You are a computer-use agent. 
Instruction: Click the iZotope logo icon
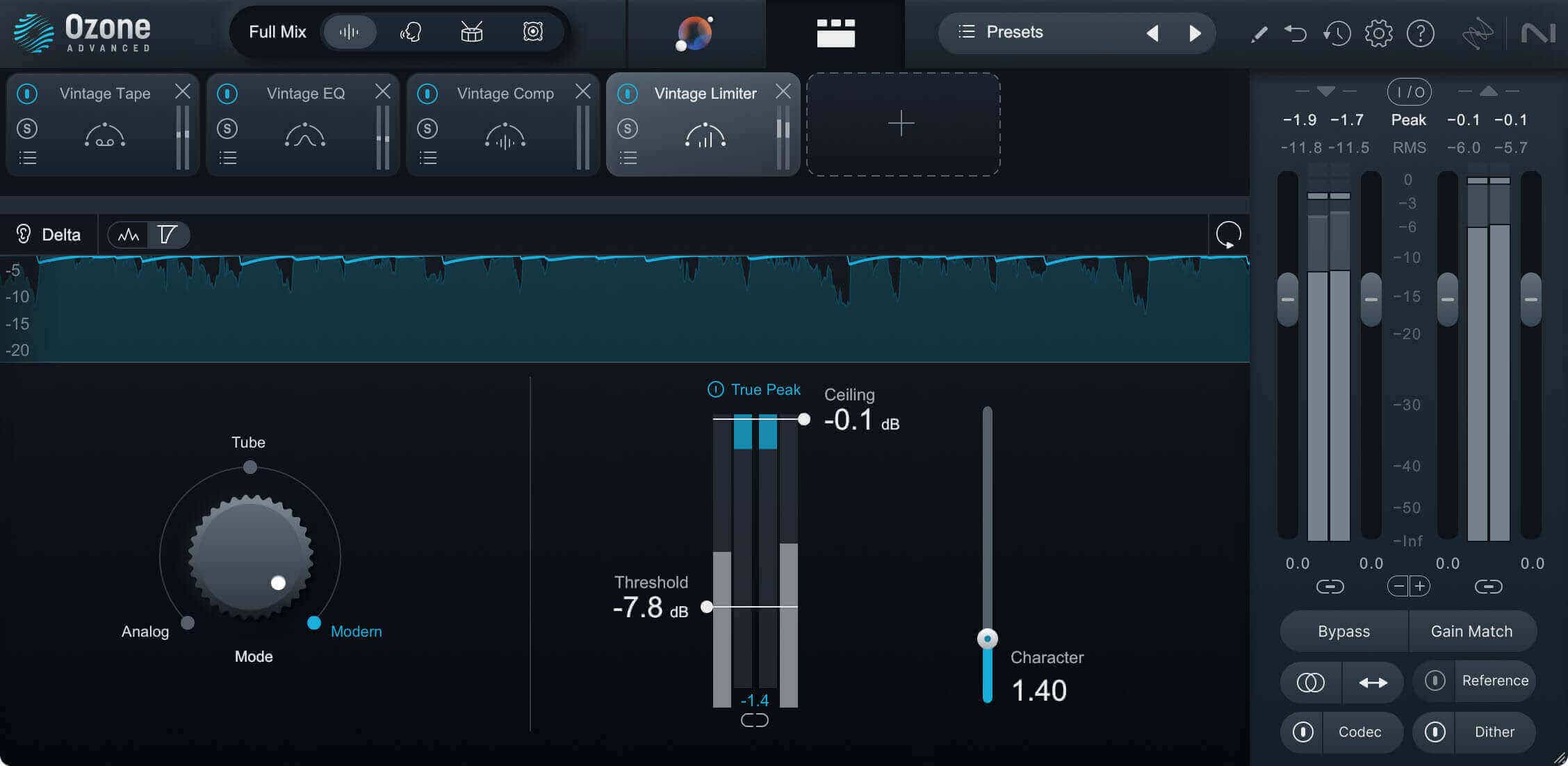point(1477,33)
